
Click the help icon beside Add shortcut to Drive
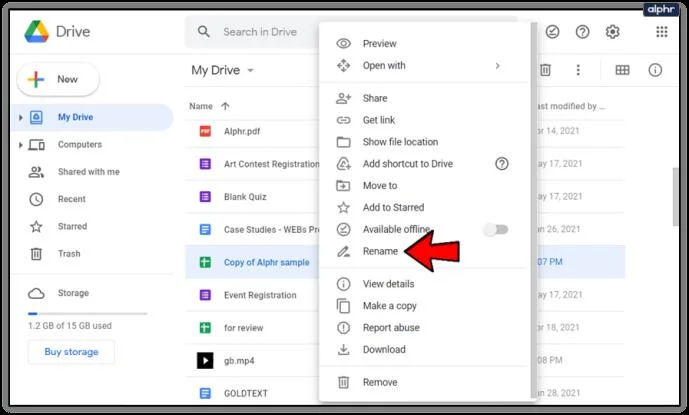tap(501, 164)
